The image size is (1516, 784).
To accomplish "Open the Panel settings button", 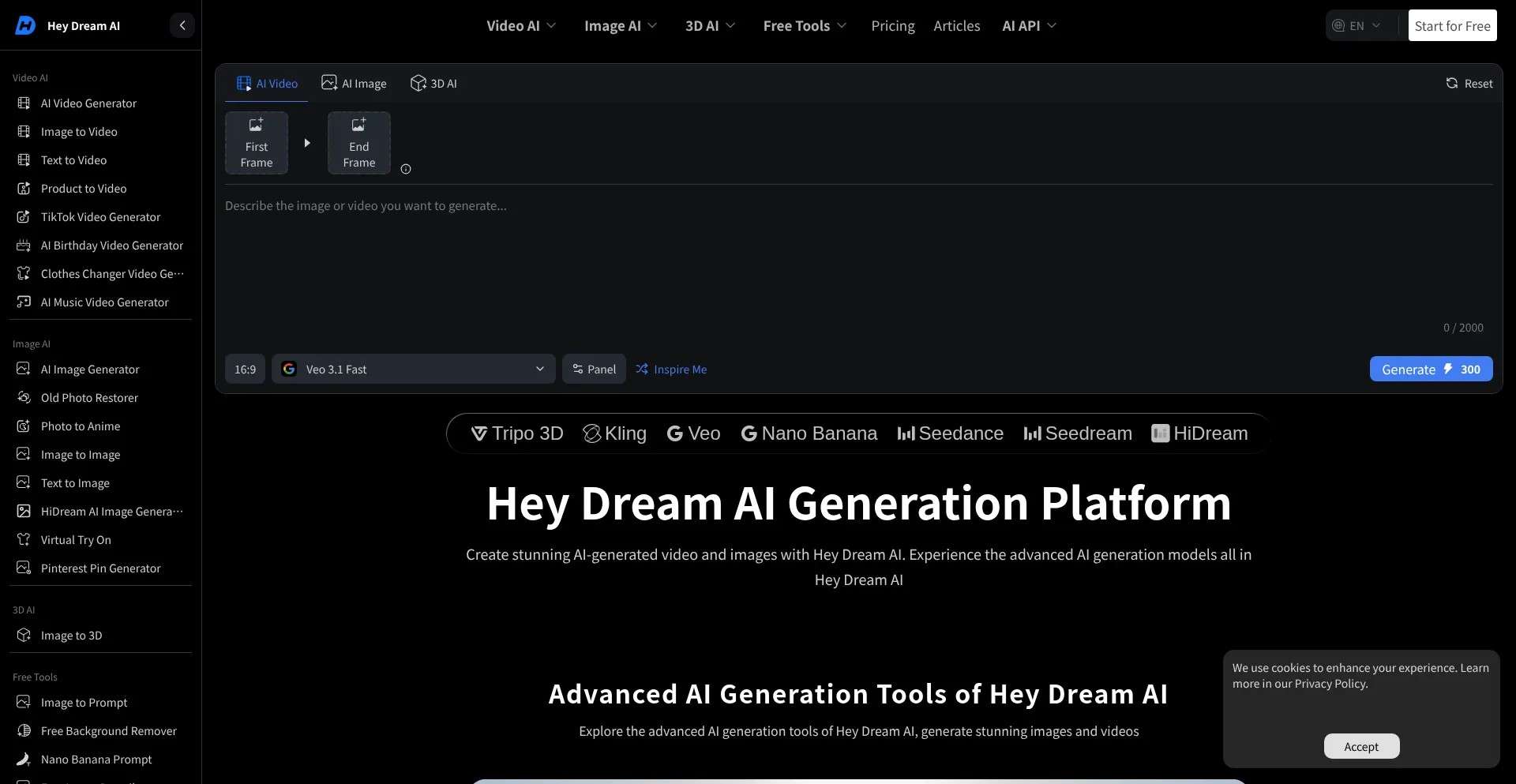I will [594, 369].
